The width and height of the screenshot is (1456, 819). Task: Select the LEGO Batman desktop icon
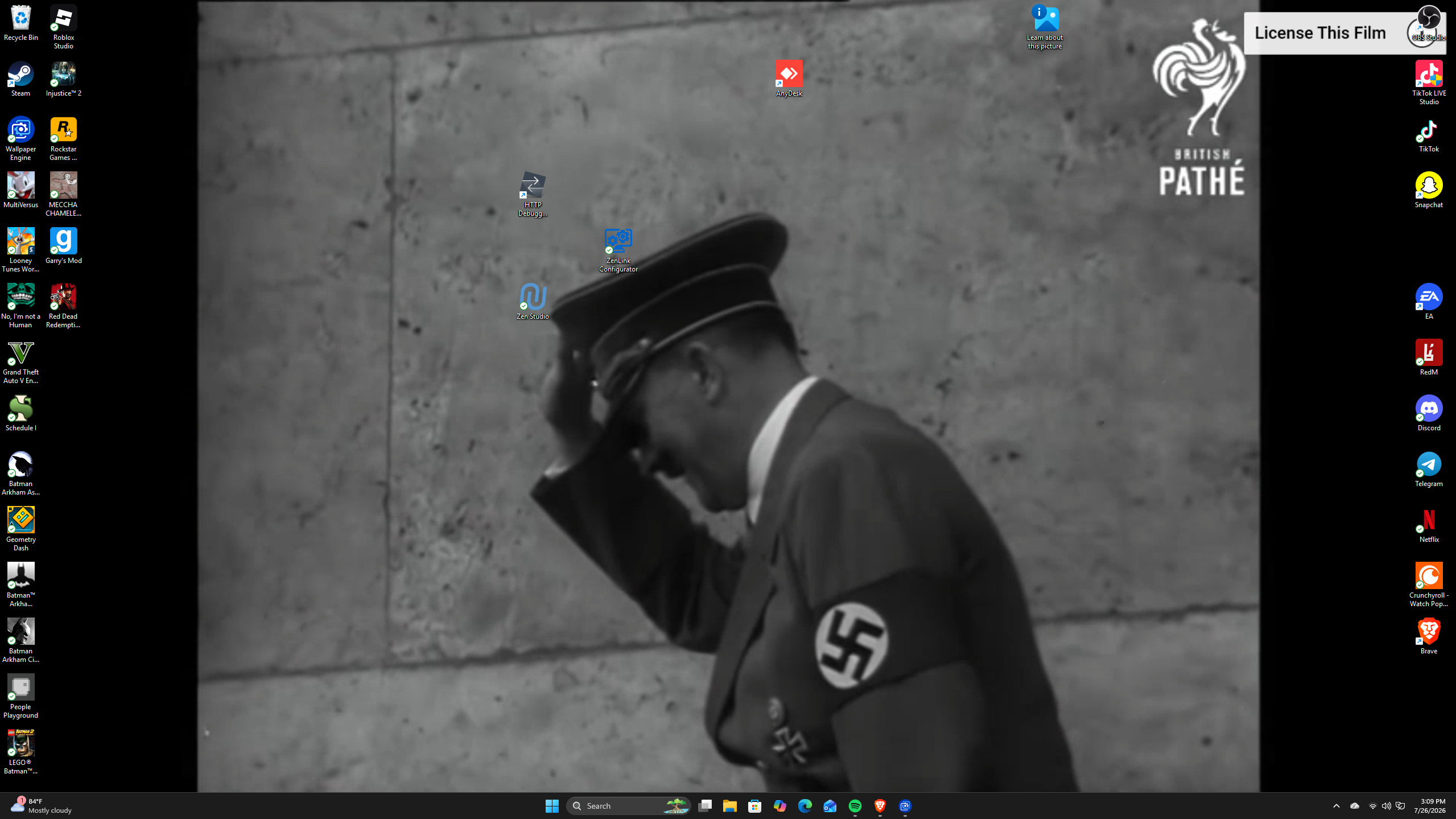[21, 752]
